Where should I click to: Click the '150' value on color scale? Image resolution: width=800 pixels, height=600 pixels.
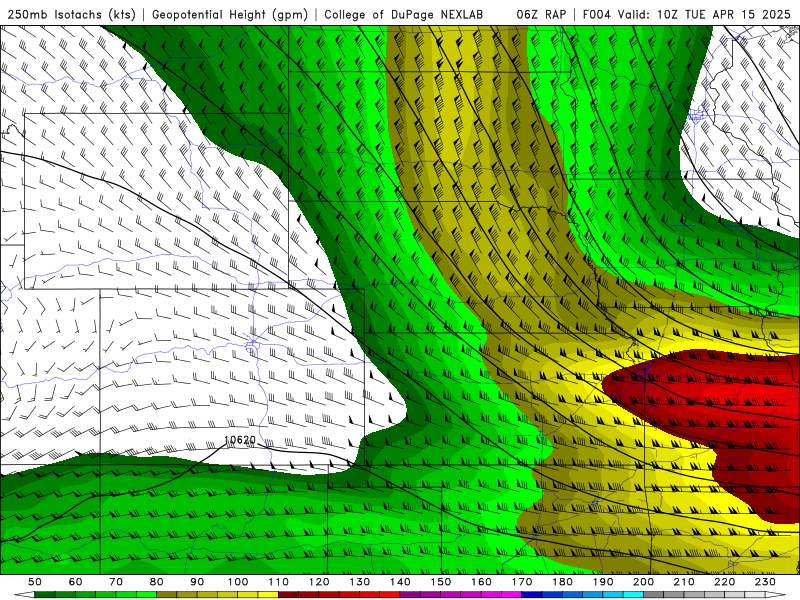point(441,582)
